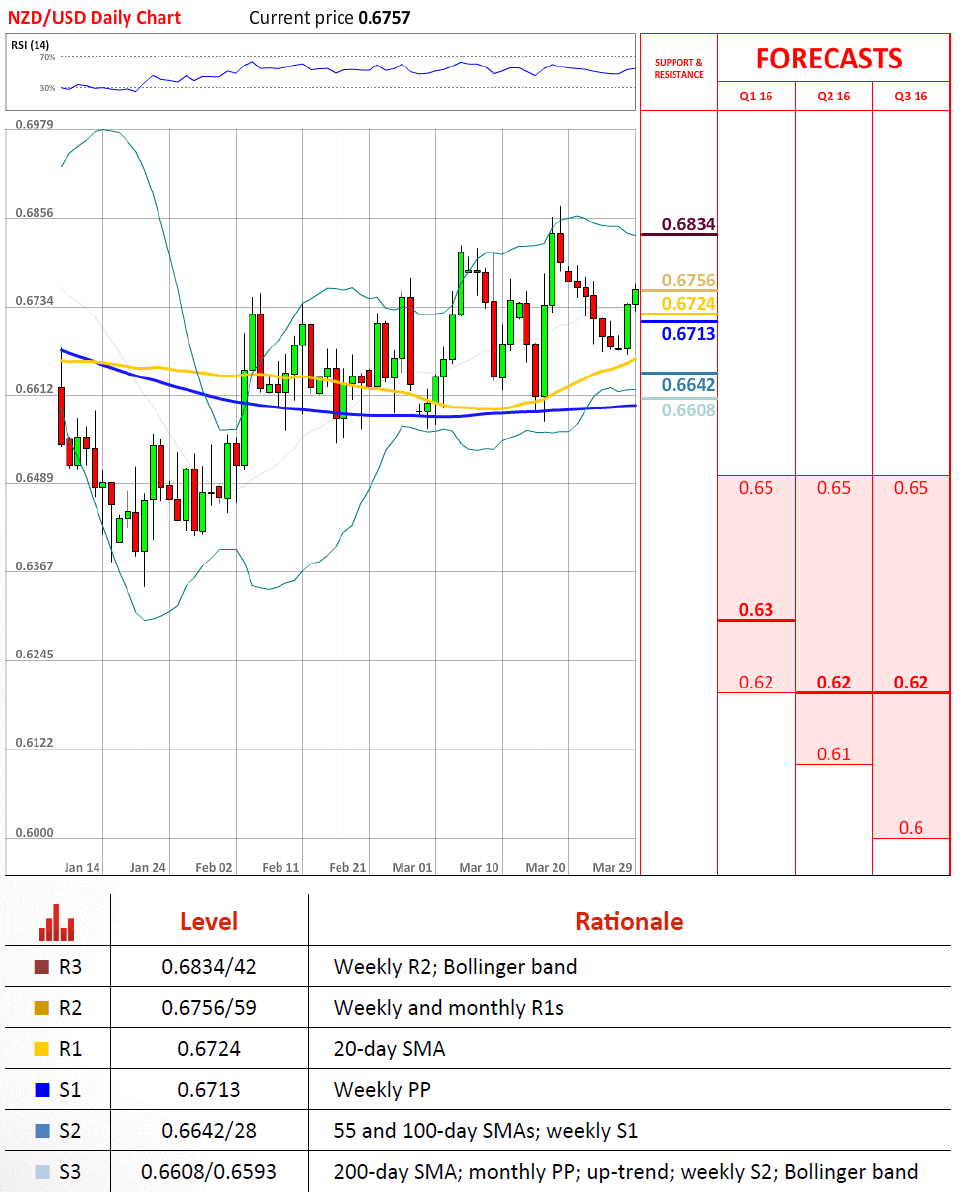Click the Current price 0.6757 text
Image resolution: width=963 pixels, height=1192 pixels.
(x=330, y=17)
